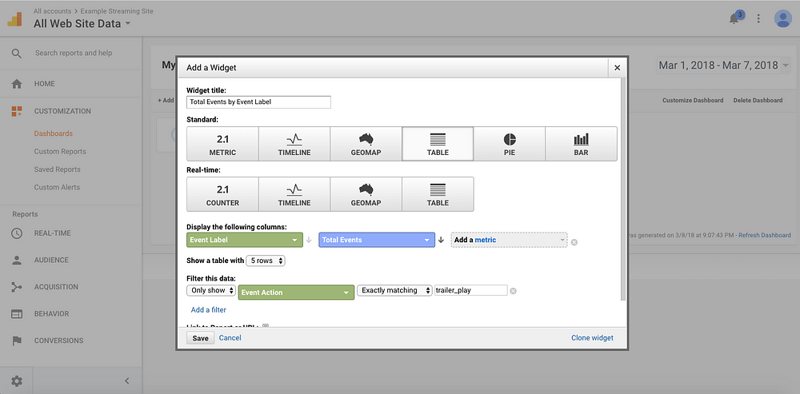Open Custom Alerts in sidebar

pyautogui.click(x=57, y=187)
